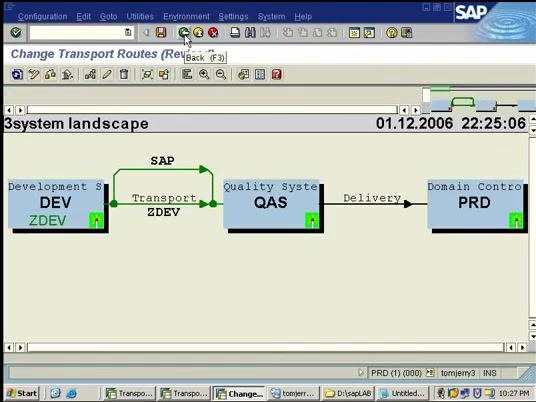This screenshot has width=536, height=402.
Task: Click the Save diskette icon
Action: (161, 33)
